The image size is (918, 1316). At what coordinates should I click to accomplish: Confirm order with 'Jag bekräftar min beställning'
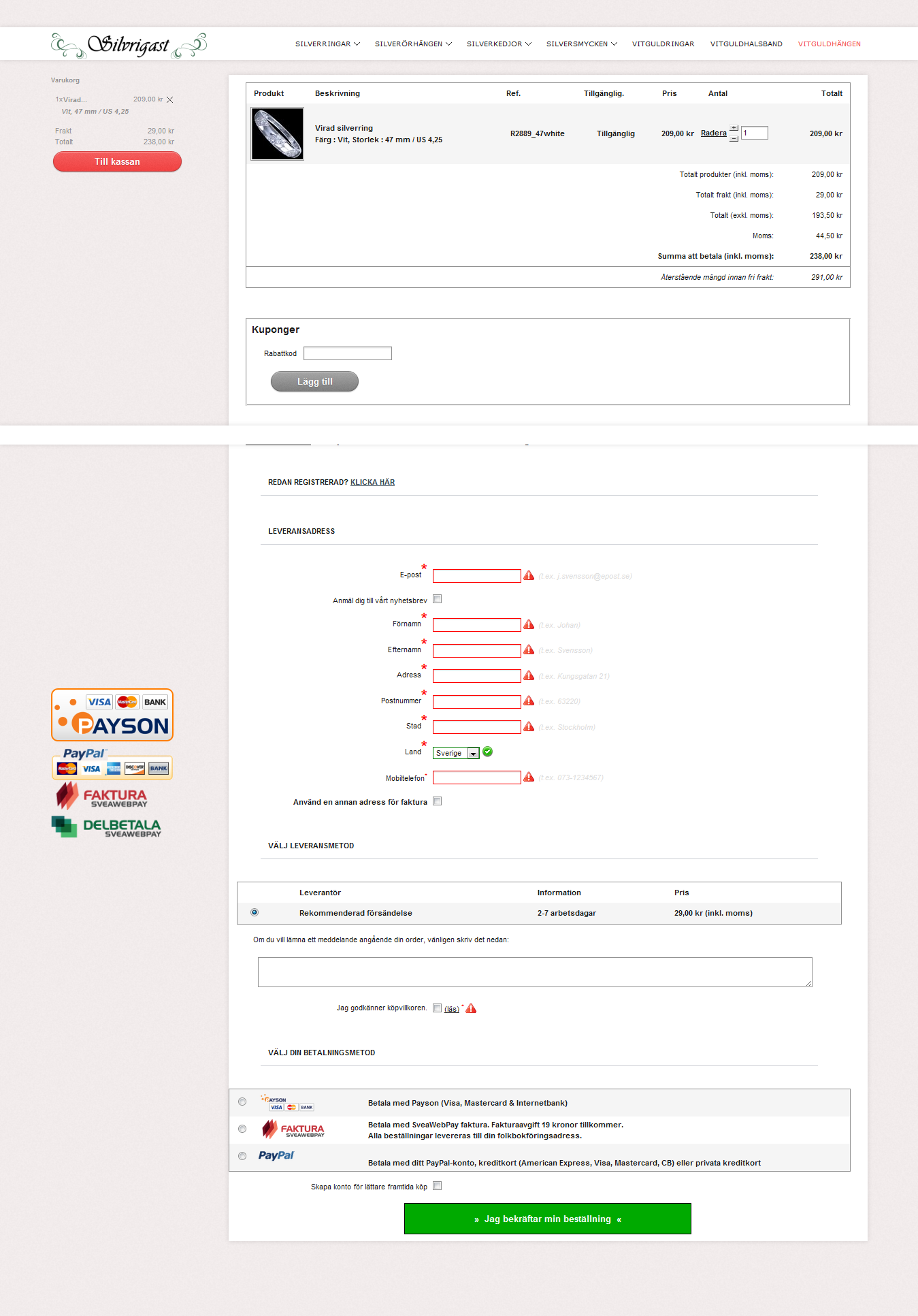pos(548,1219)
